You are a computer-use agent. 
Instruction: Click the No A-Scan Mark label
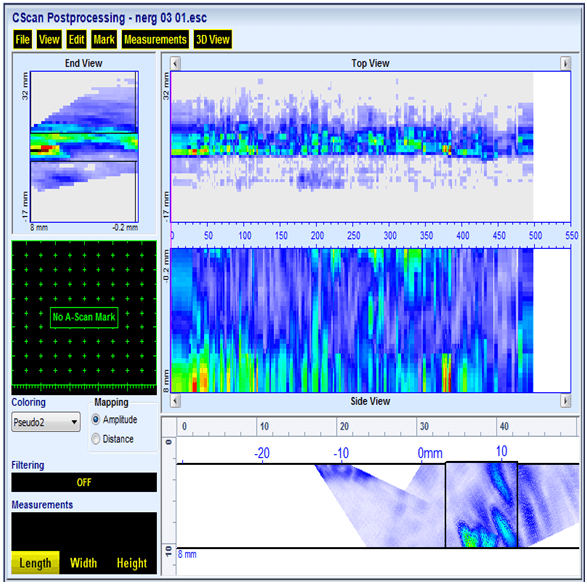[x=84, y=317]
